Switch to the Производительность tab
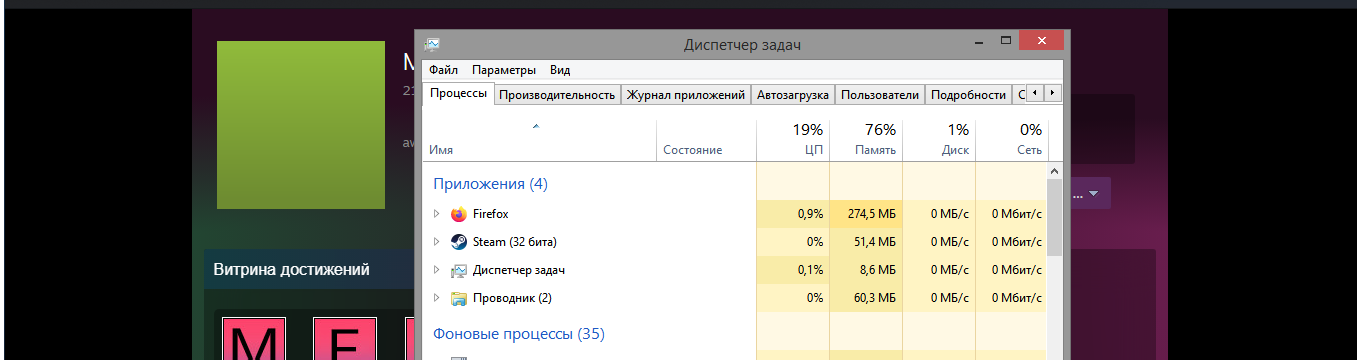Screen dimensions: 1357x360 click(x=557, y=95)
